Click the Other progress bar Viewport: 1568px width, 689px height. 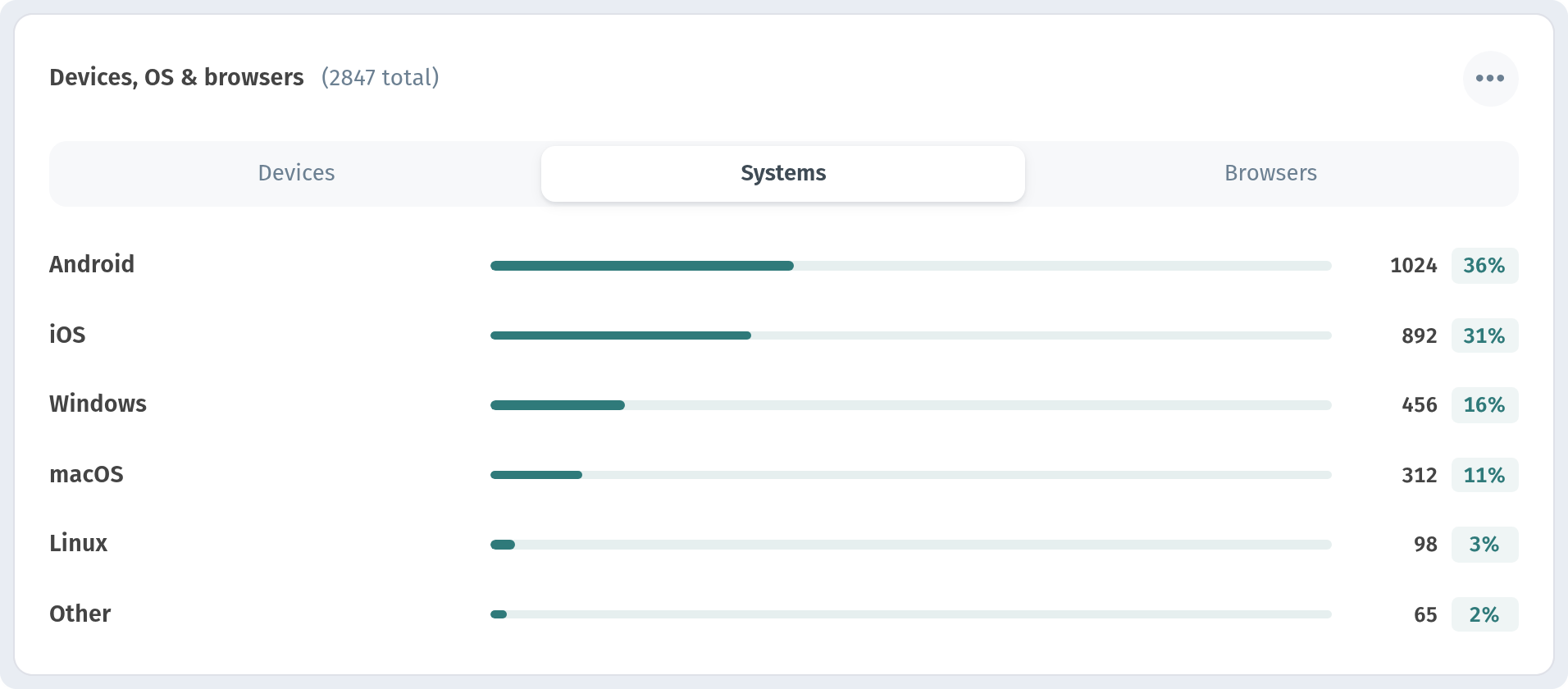[910, 614]
